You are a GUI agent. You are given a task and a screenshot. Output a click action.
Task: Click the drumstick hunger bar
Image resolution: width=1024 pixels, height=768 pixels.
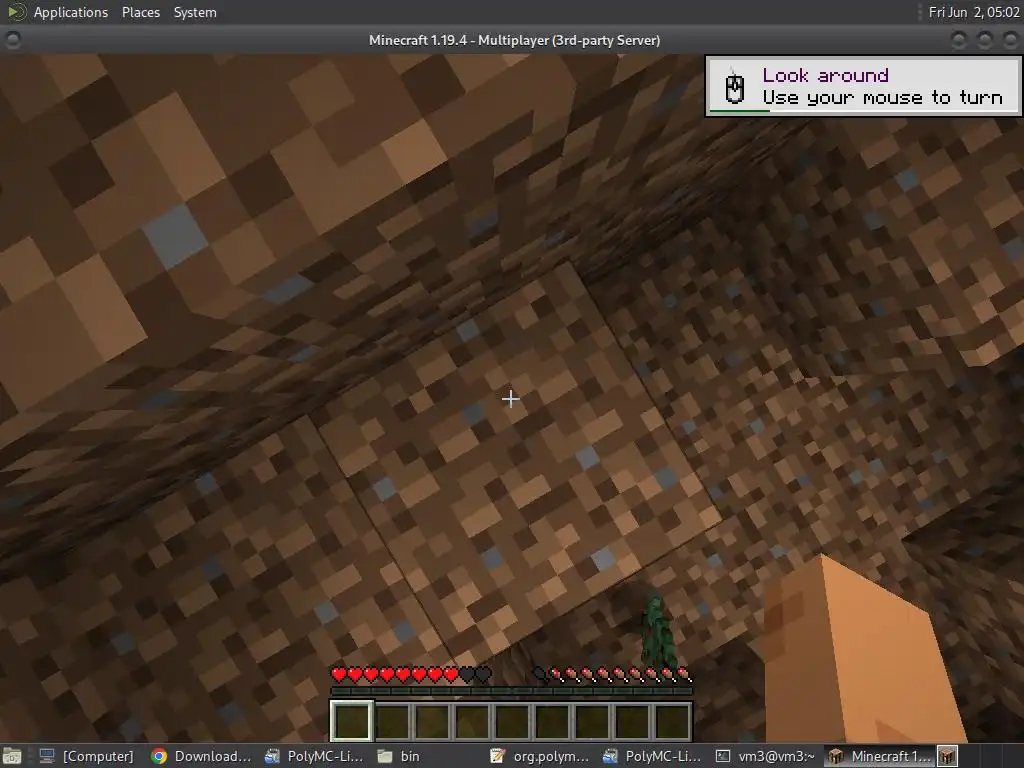[612, 675]
